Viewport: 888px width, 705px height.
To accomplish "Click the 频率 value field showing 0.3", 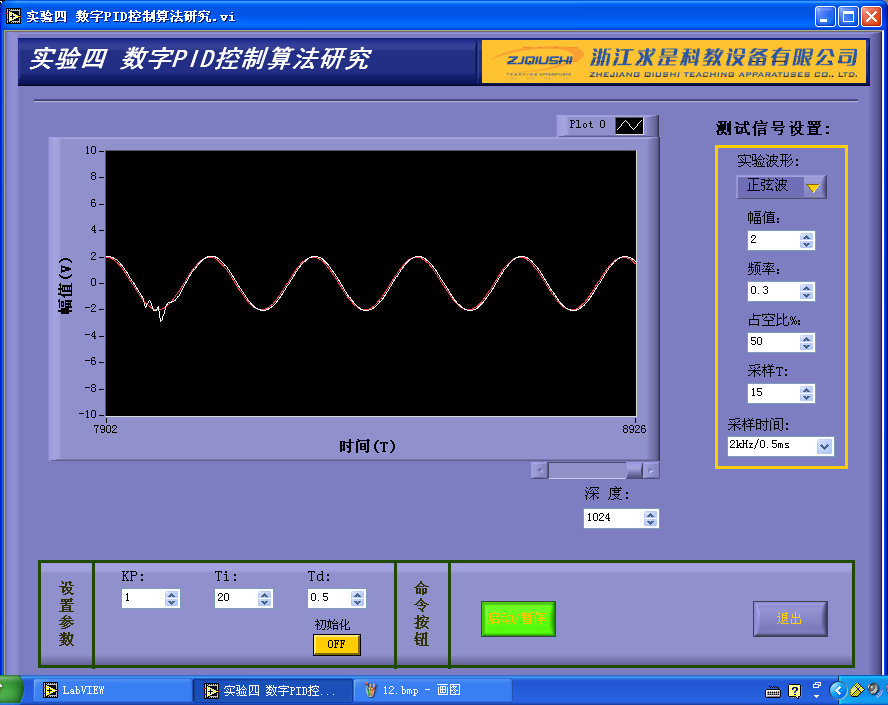I will click(772, 291).
